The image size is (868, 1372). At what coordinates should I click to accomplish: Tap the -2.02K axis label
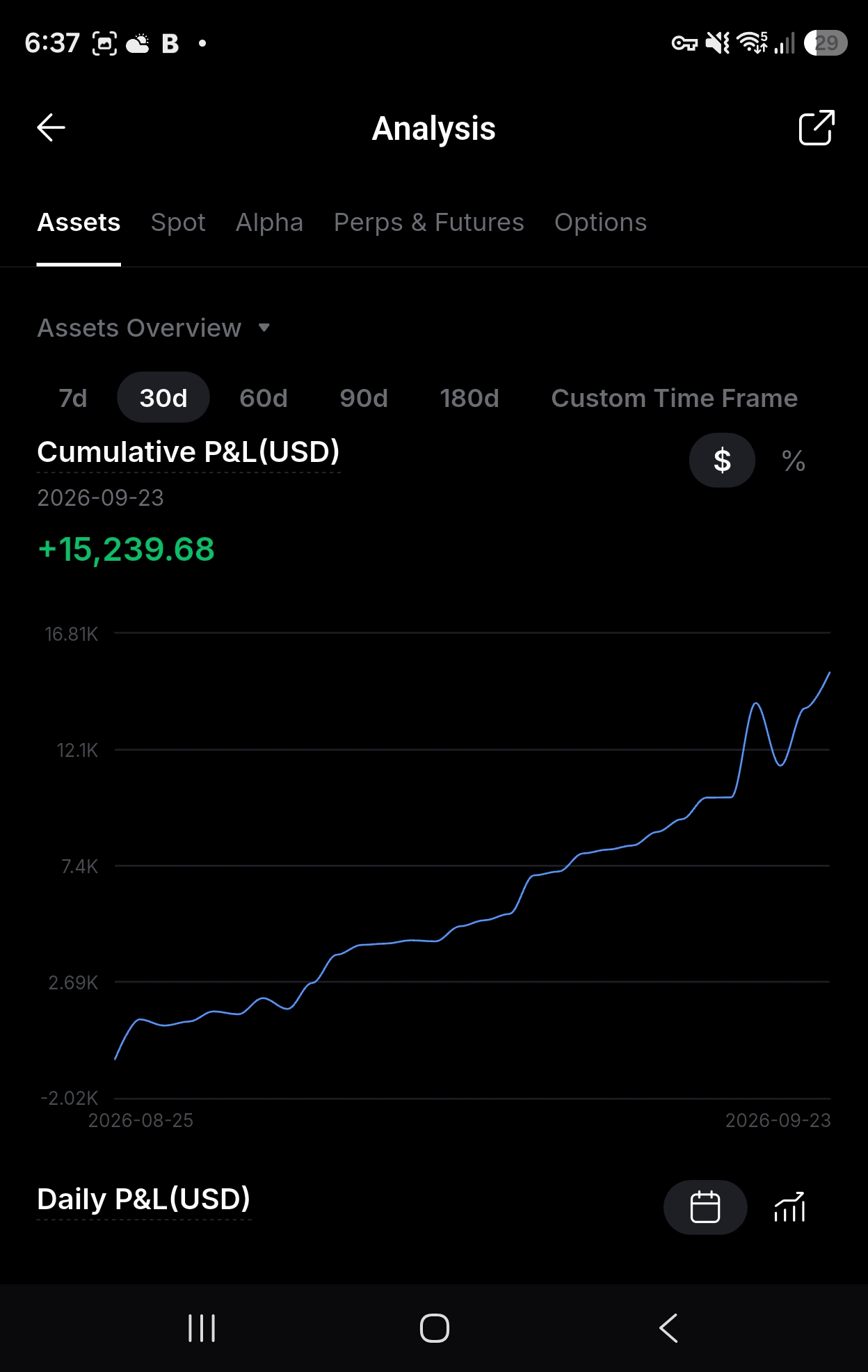70,1098
